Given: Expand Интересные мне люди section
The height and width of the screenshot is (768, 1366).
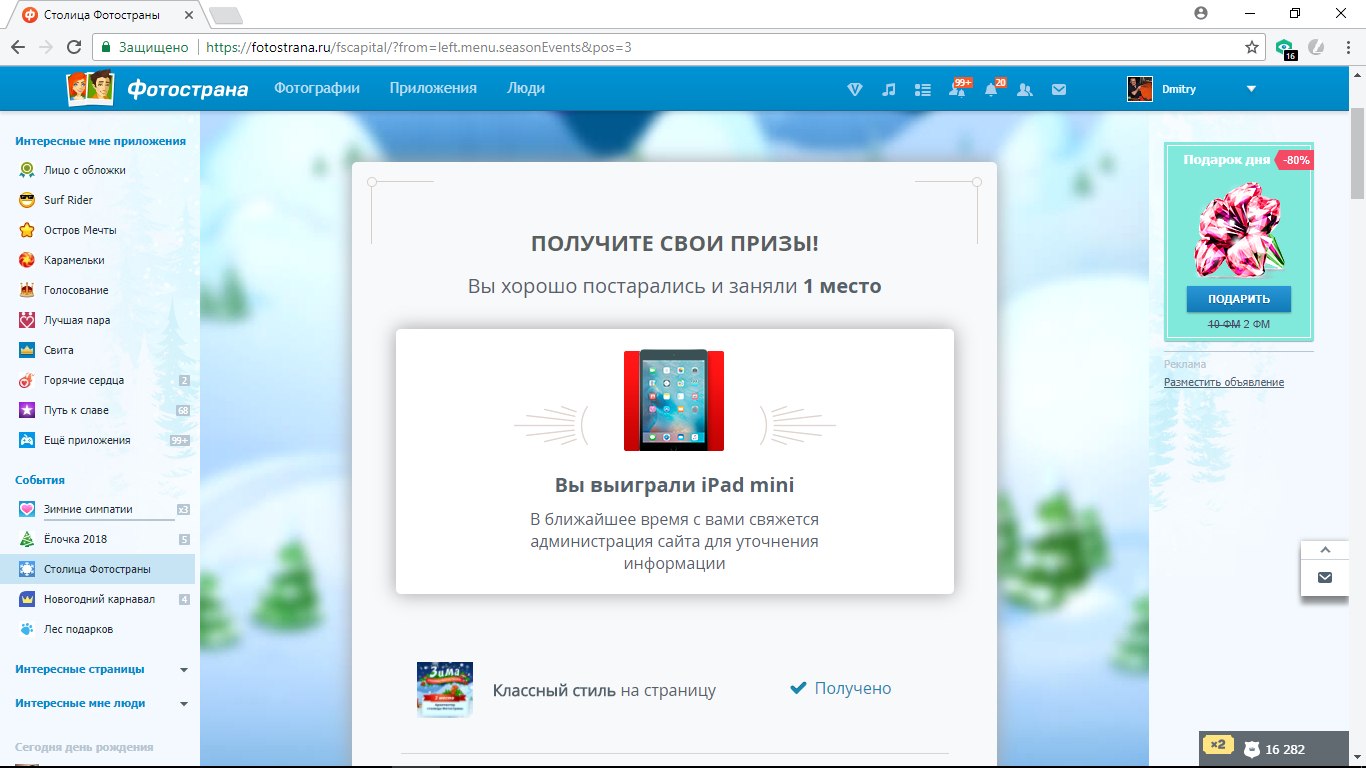Looking at the screenshot, I should 183,704.
